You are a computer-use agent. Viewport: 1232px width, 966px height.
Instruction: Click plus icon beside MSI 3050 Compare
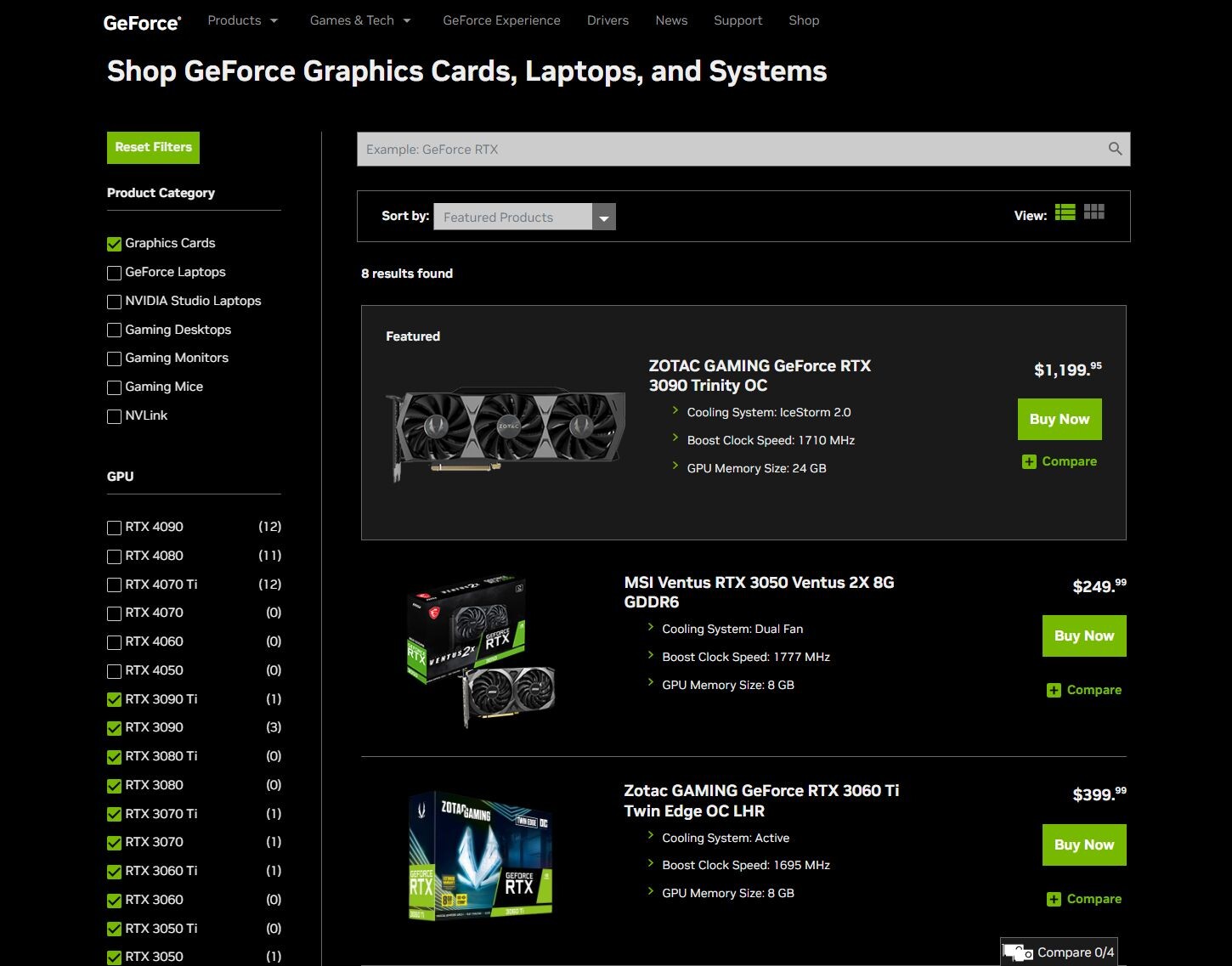(x=1054, y=691)
